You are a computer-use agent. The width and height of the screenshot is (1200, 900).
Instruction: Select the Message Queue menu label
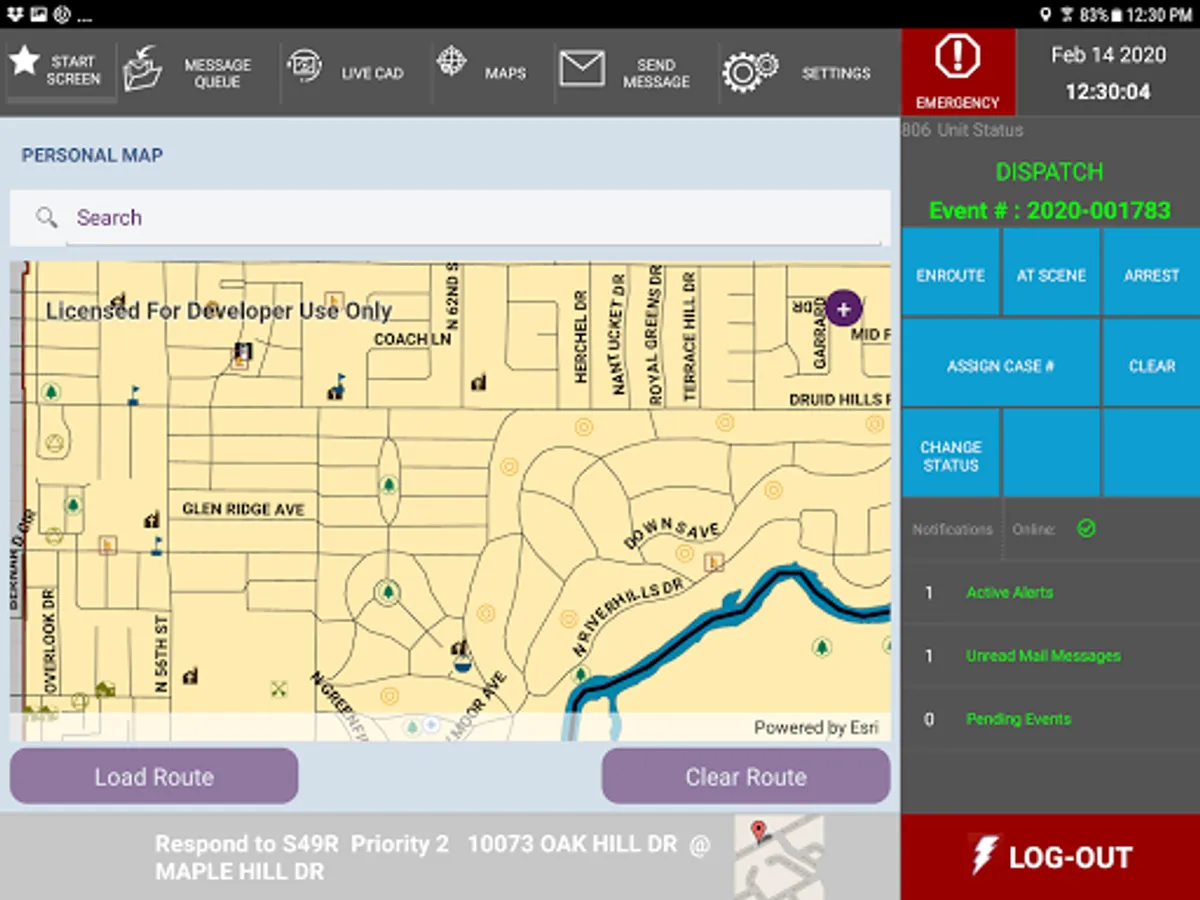(x=217, y=73)
